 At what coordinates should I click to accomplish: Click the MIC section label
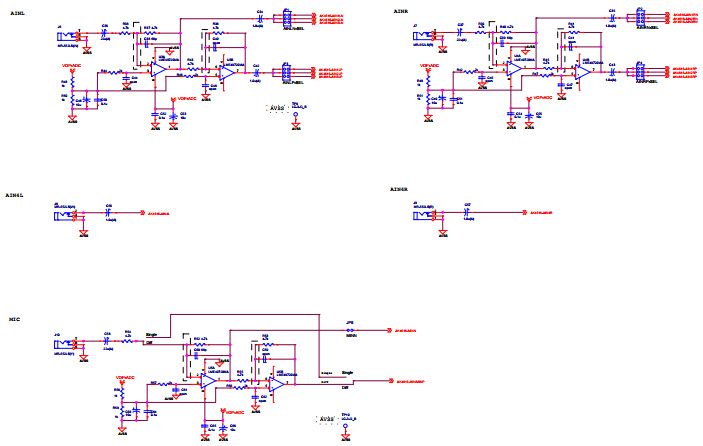pyautogui.click(x=14, y=321)
